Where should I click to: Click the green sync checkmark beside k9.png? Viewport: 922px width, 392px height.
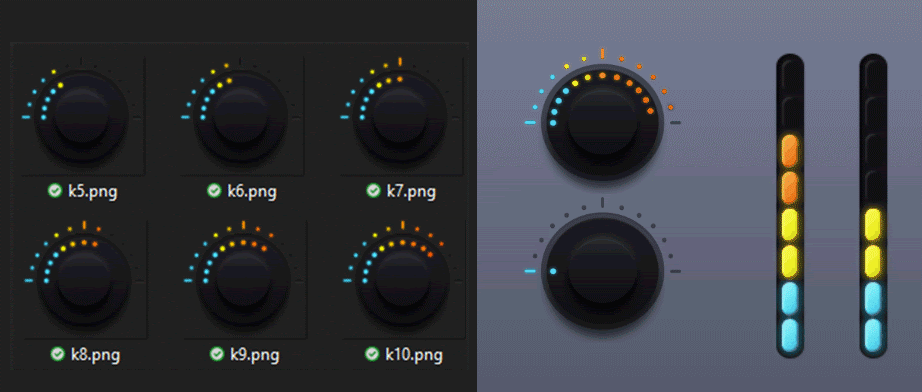(x=216, y=354)
